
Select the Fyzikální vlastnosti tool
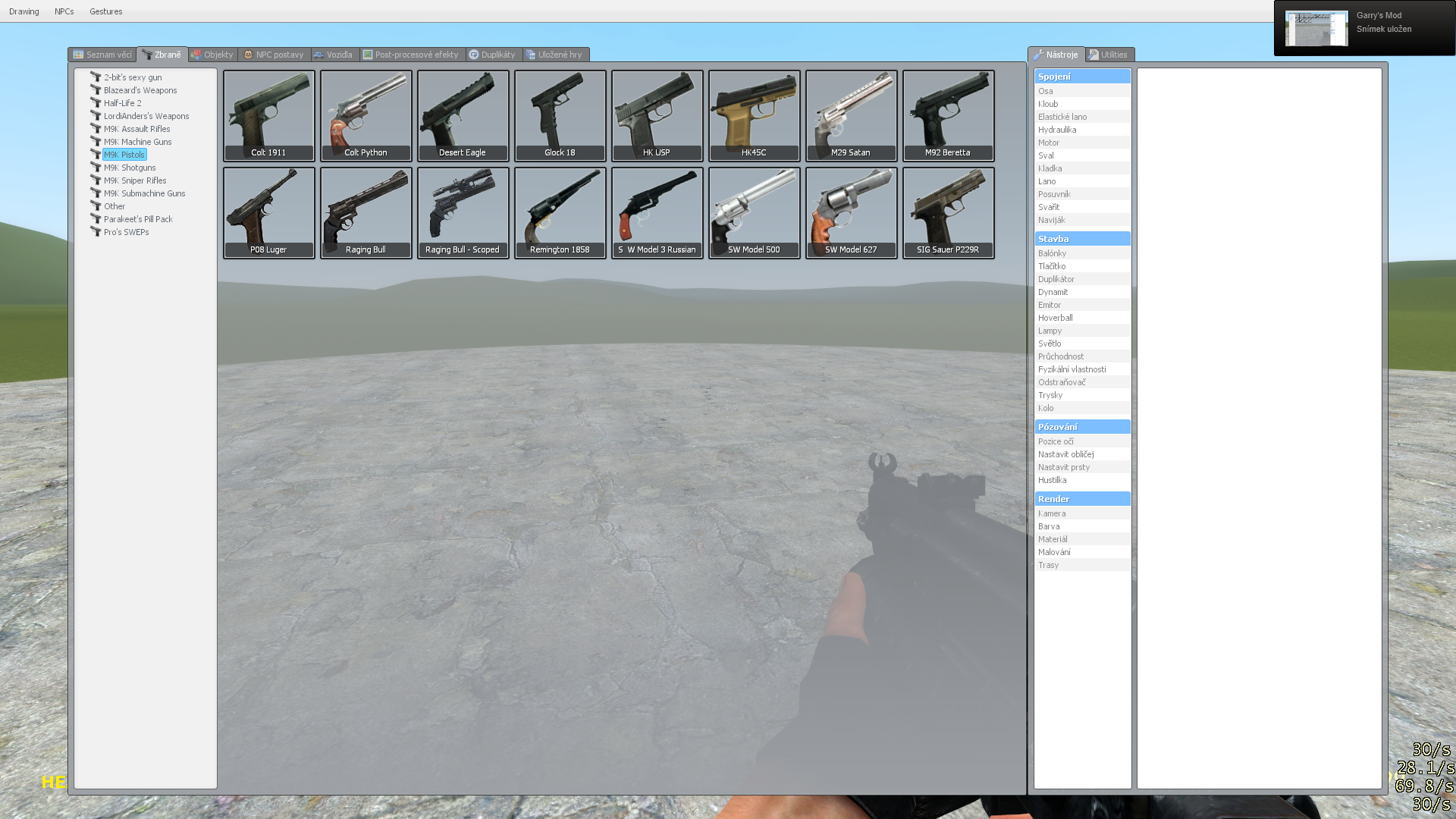pos(1083,369)
